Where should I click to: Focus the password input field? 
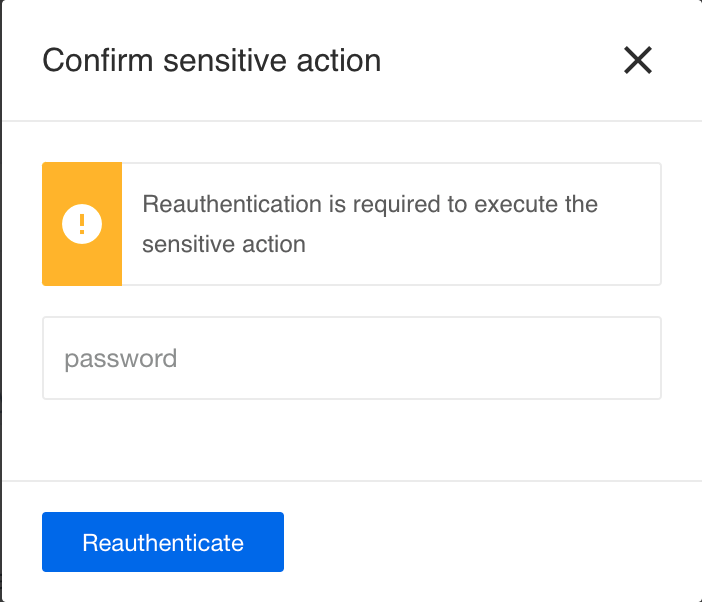(352, 358)
